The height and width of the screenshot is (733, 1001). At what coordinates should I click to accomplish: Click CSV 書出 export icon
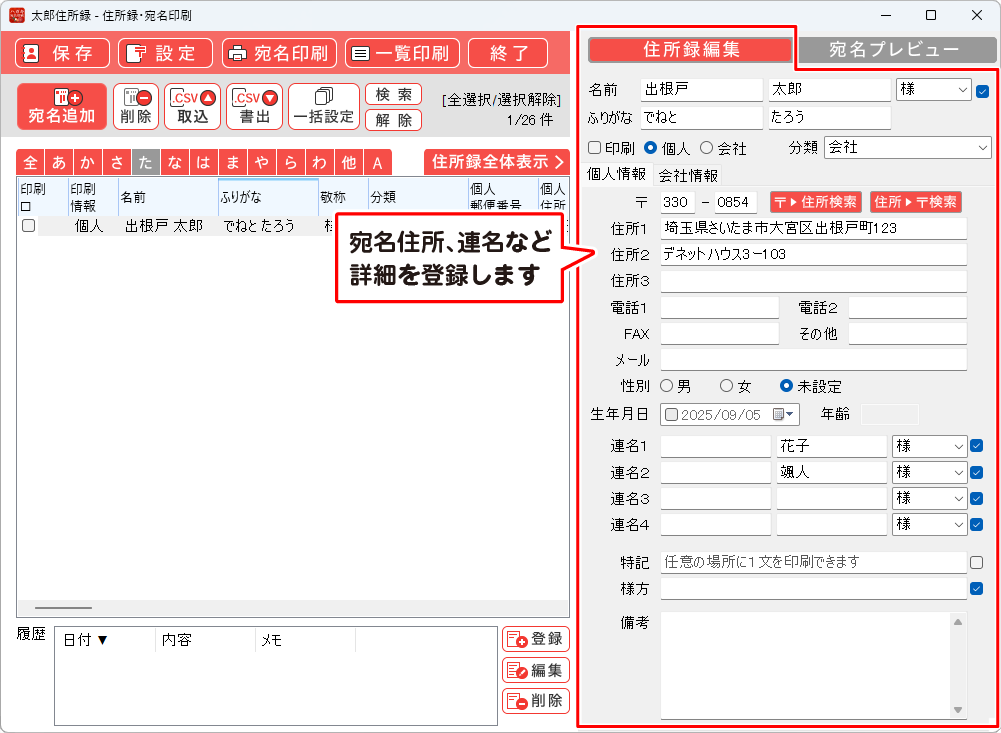[255, 106]
